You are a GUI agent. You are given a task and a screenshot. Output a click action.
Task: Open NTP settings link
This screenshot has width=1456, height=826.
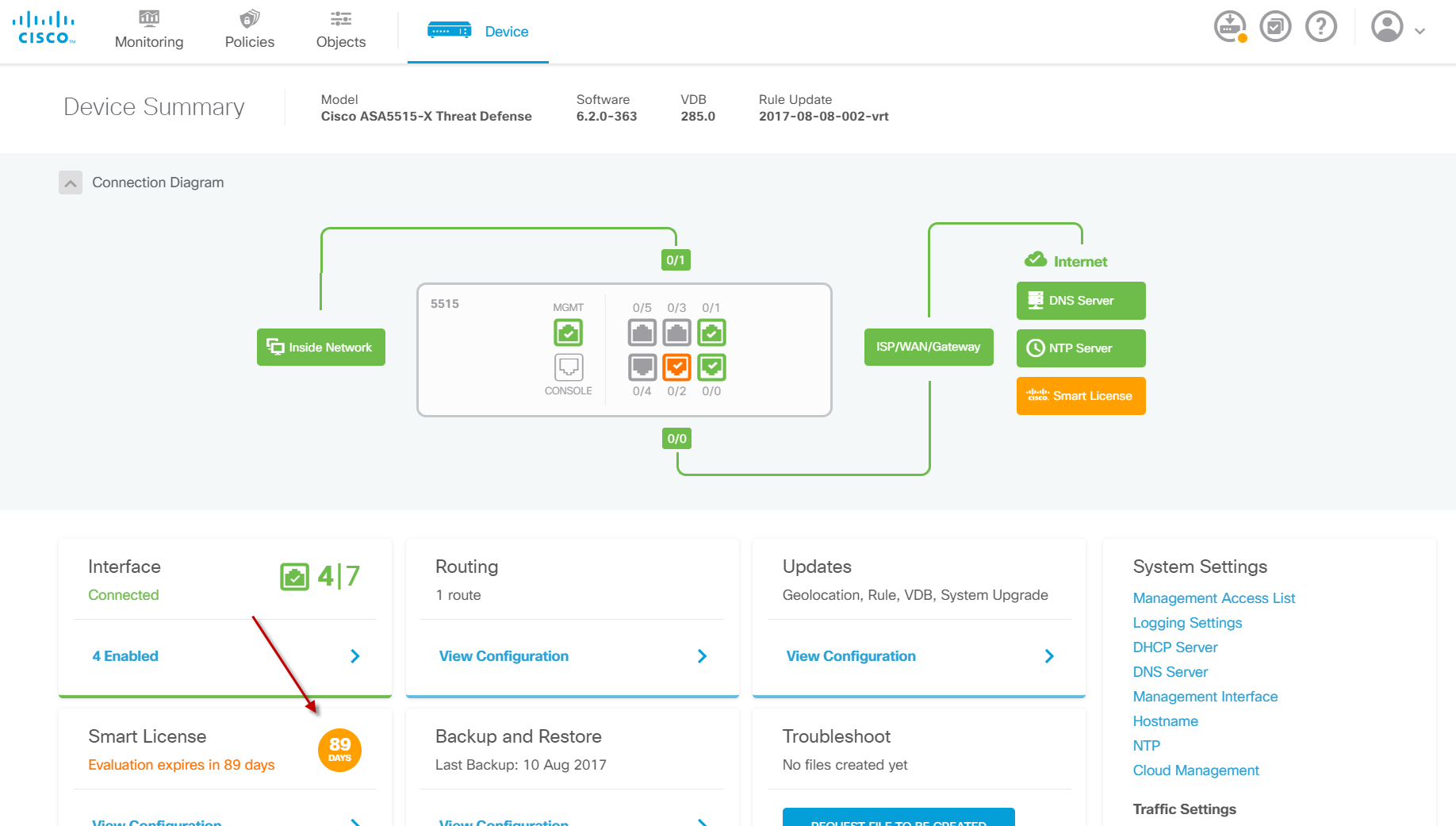point(1146,746)
